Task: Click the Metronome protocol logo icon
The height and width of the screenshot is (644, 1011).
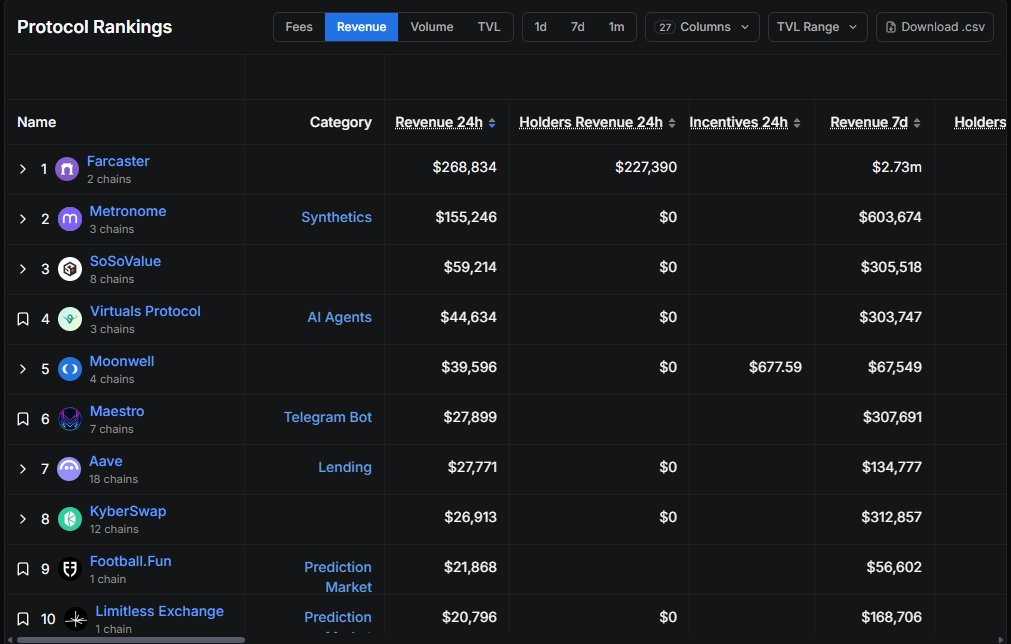Action: click(x=70, y=219)
